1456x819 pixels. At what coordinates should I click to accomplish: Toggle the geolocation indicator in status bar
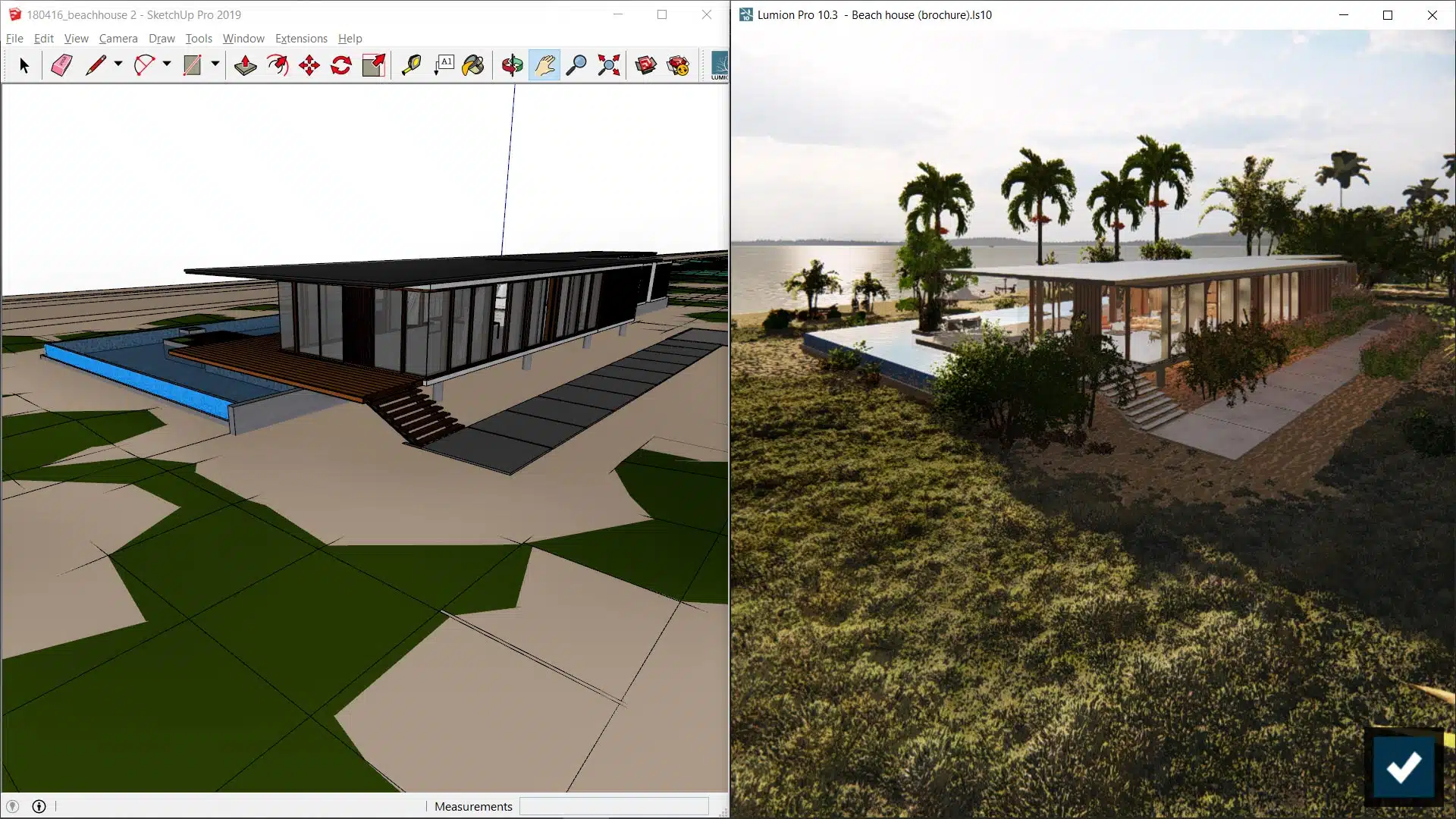pyautogui.click(x=13, y=806)
